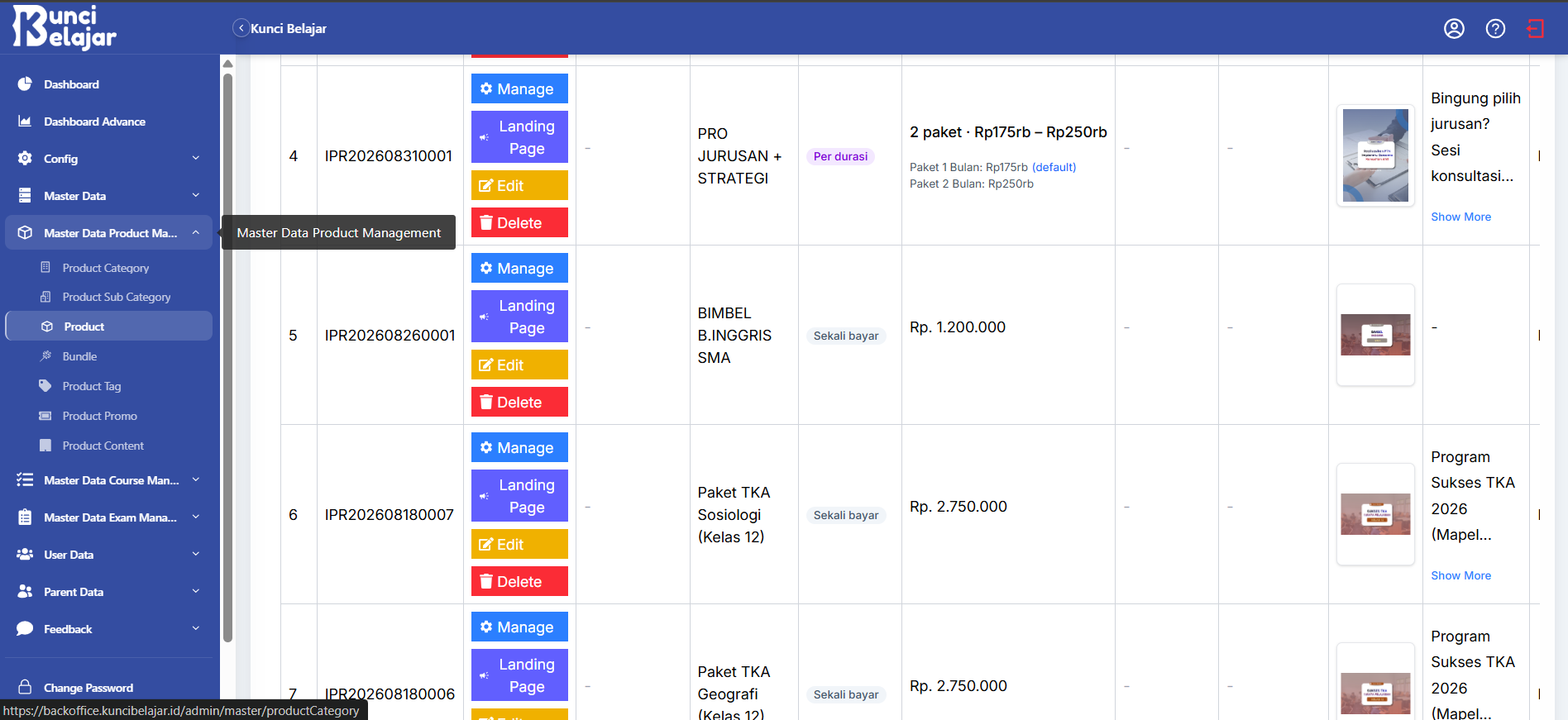The width and height of the screenshot is (1568, 720).
Task: Click price Rp. 1.200.000
Action: click(x=958, y=327)
